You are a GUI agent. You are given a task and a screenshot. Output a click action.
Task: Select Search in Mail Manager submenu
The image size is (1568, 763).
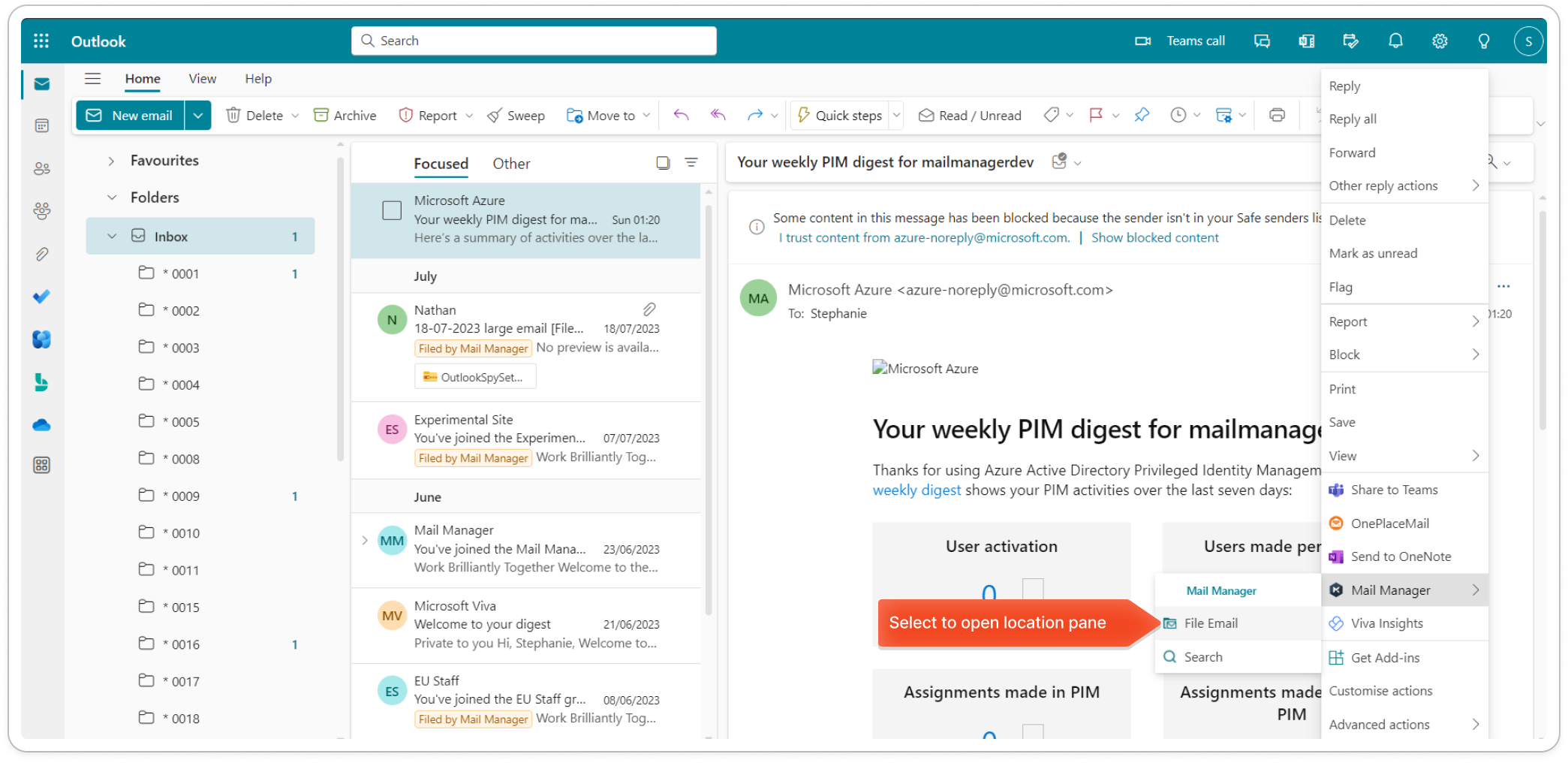[1238, 657]
